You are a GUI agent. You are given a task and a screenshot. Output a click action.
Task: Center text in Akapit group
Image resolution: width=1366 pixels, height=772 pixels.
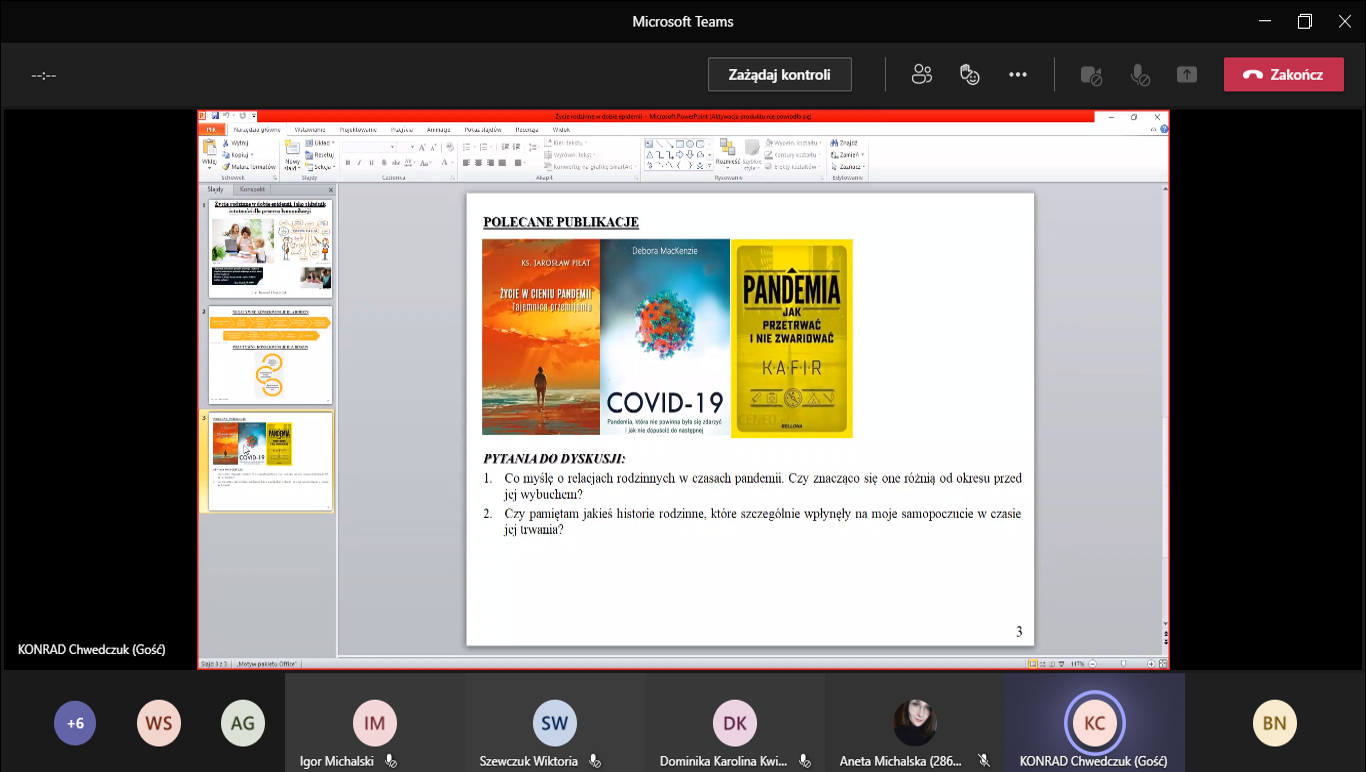(x=478, y=163)
